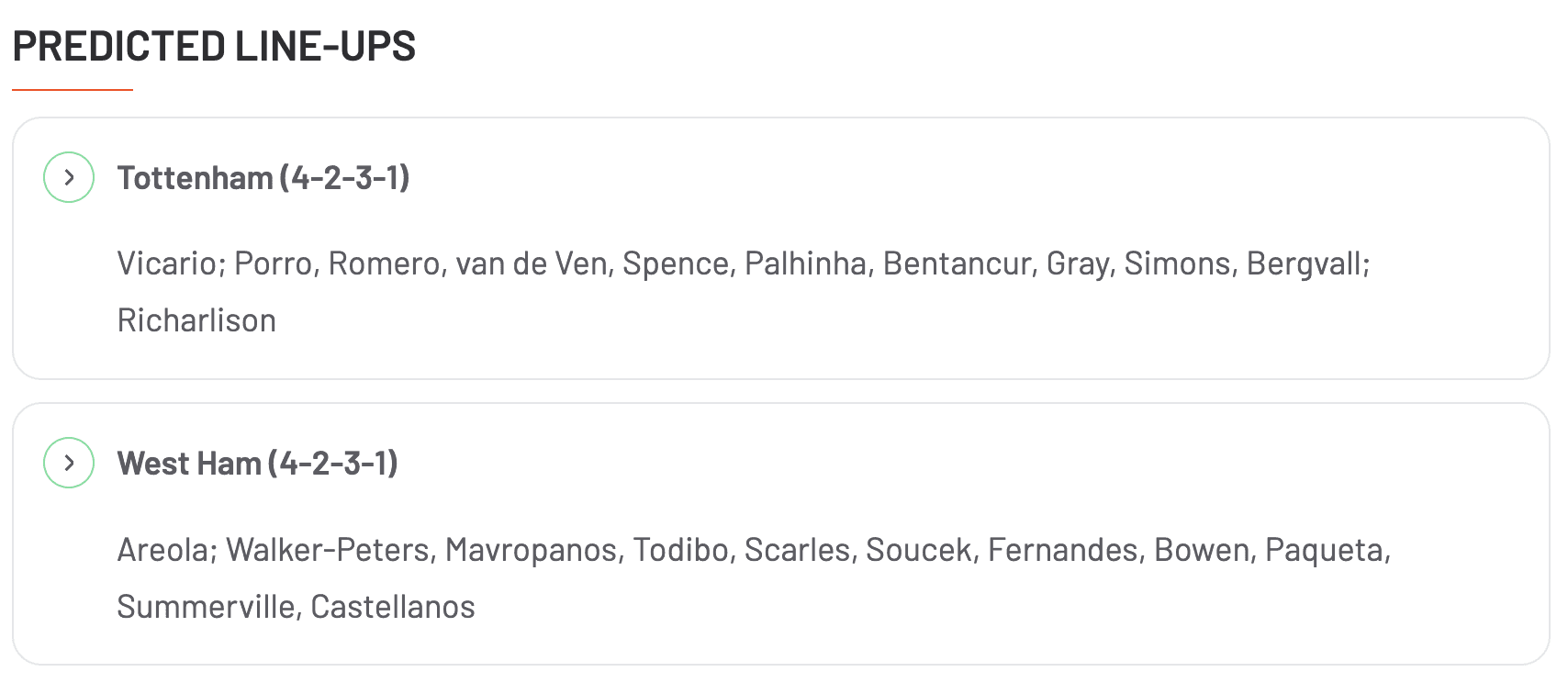Select the name Richarlison in Tottenham's line-up

pos(196,320)
